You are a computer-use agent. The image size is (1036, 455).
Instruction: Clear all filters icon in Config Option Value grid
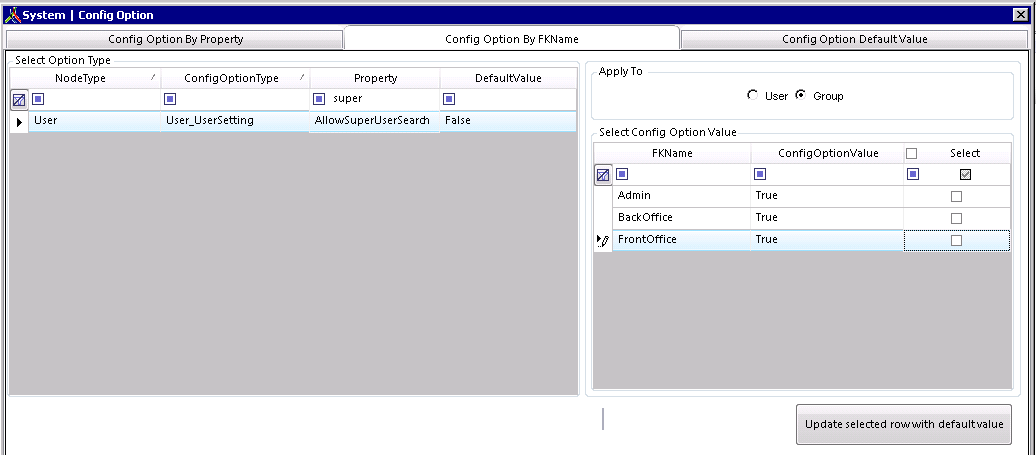[603, 176]
